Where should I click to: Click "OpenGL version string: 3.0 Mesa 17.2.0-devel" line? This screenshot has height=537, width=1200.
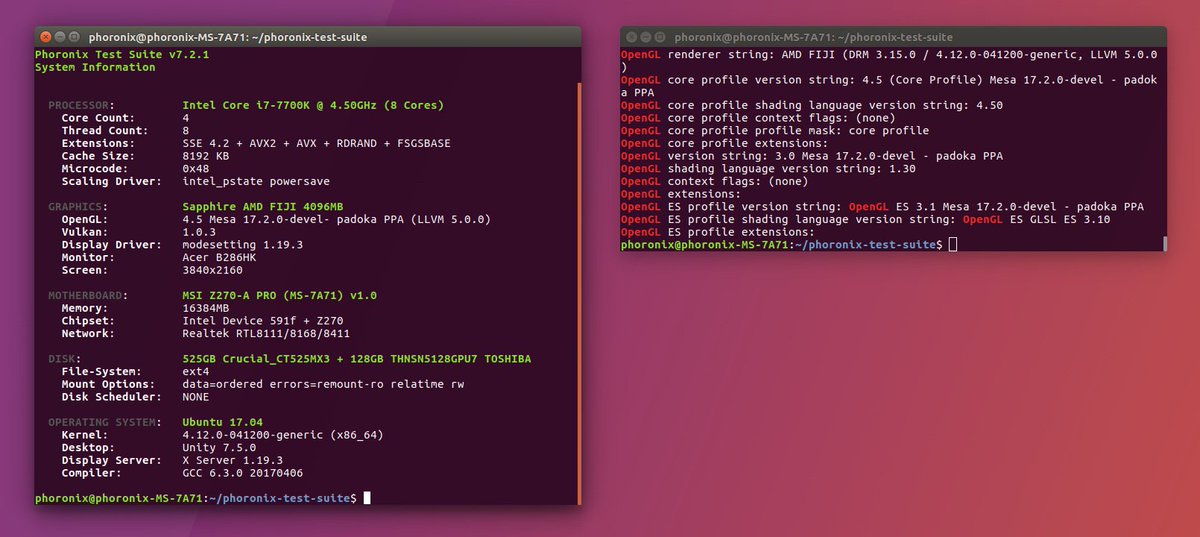pyautogui.click(x=812, y=156)
